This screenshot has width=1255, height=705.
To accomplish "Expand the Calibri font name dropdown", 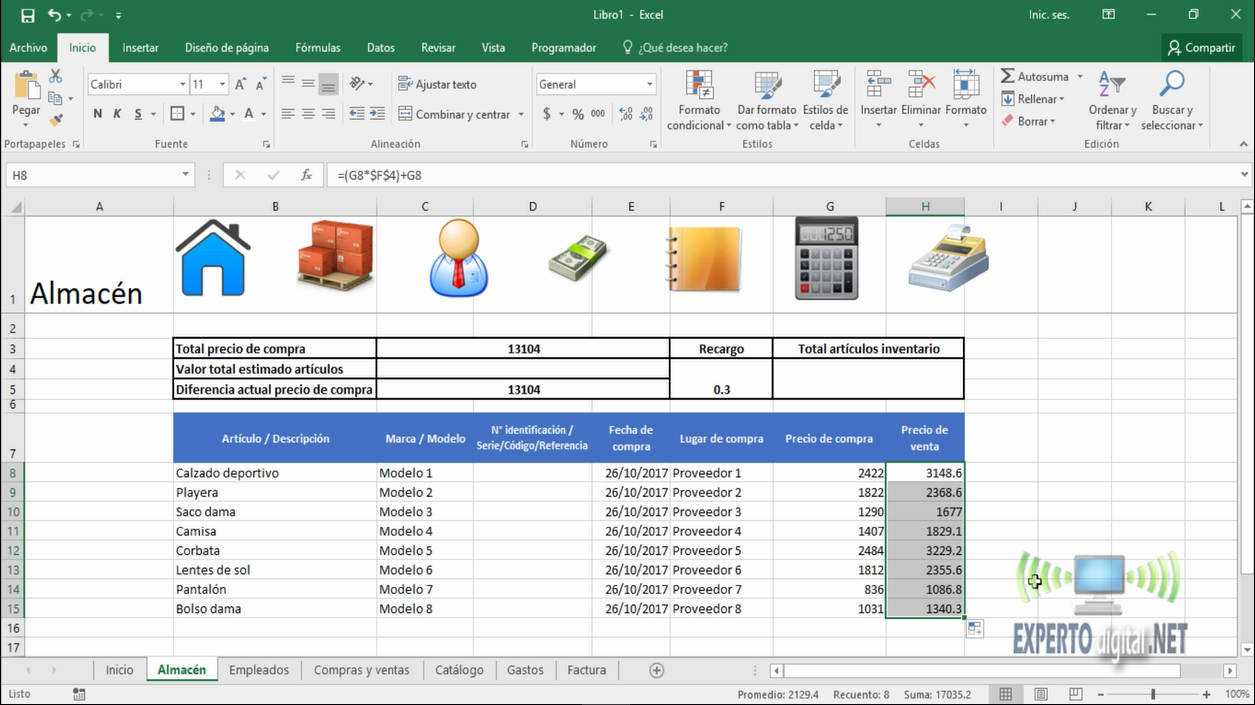I will click(x=183, y=85).
